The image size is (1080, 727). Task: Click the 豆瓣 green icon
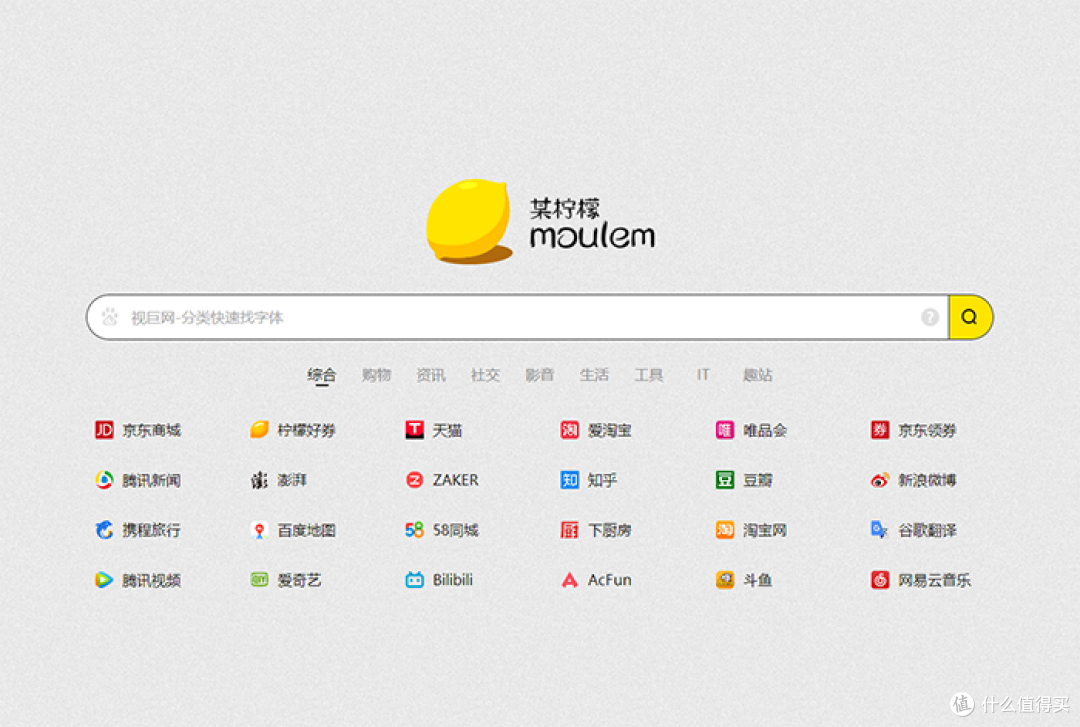coord(725,480)
